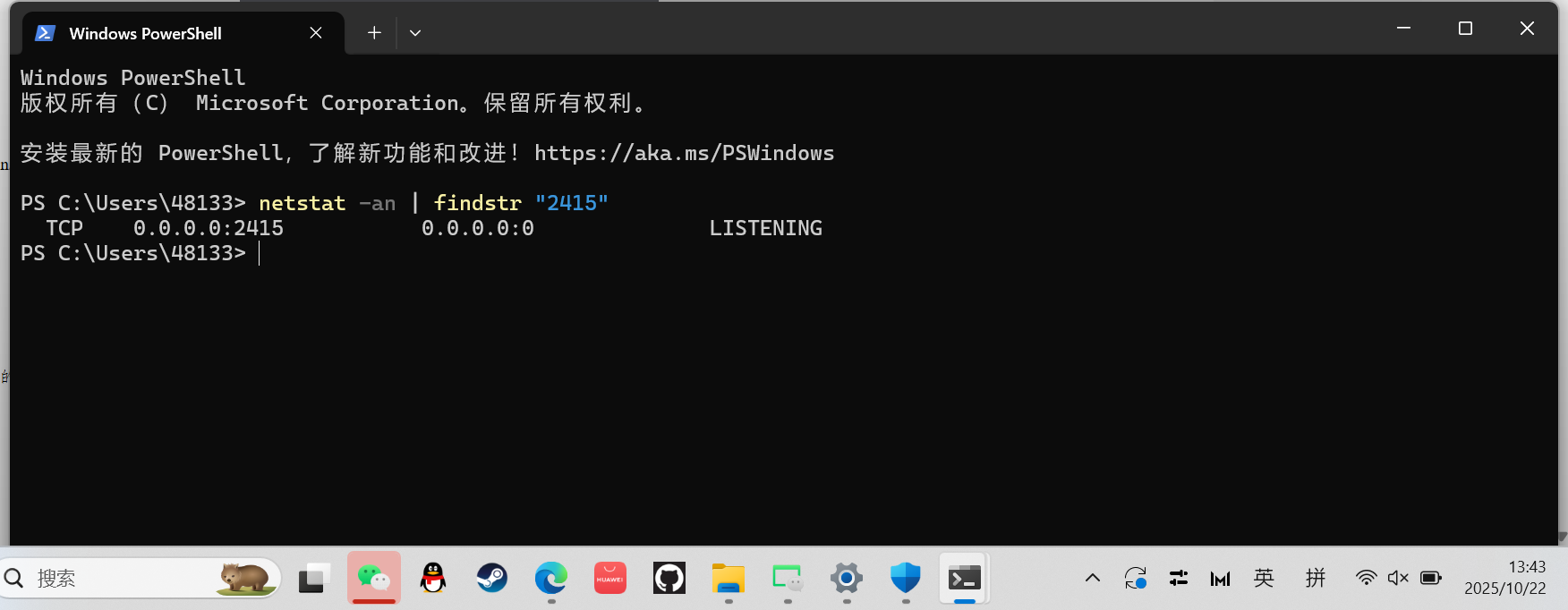
Task: Click the Terminal icon in taskbar
Action: pyautogui.click(x=965, y=579)
